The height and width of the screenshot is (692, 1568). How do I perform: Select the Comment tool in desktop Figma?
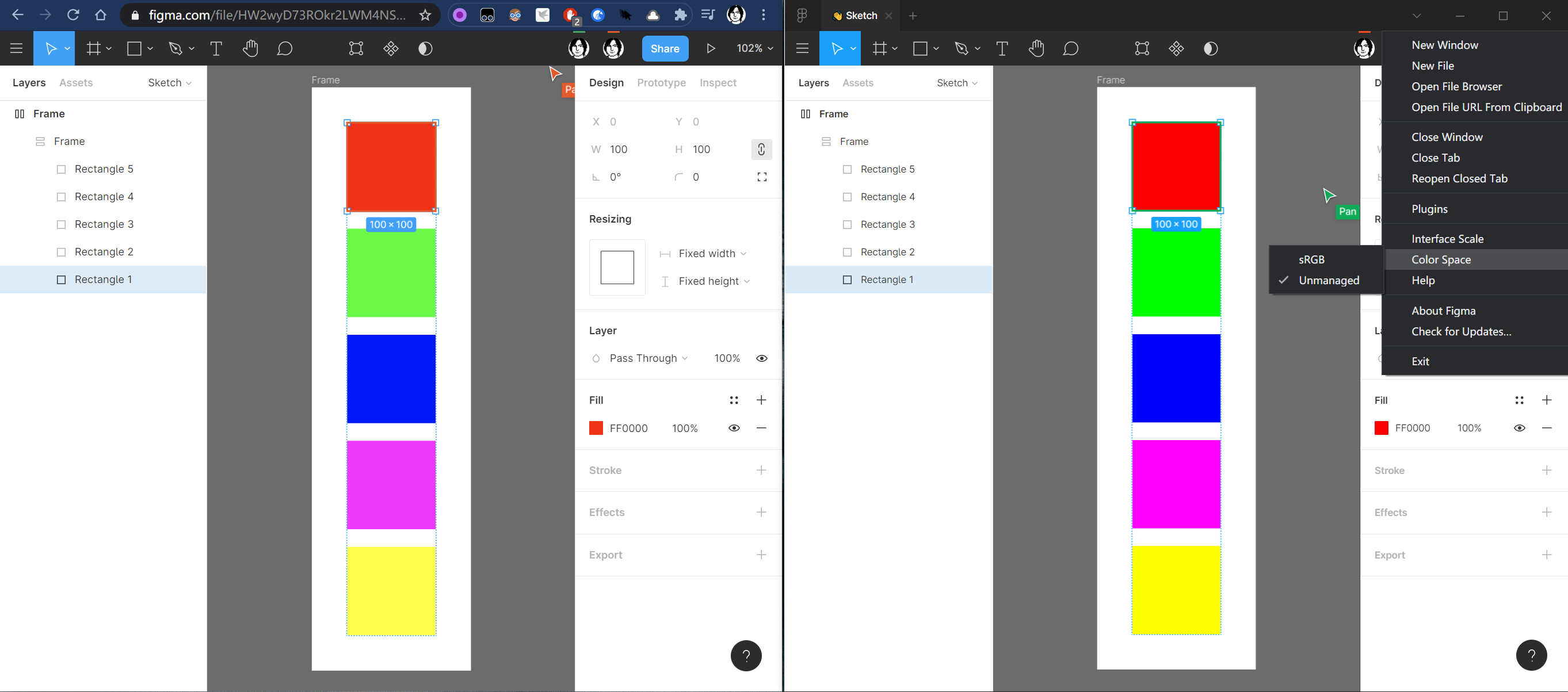tap(1070, 48)
